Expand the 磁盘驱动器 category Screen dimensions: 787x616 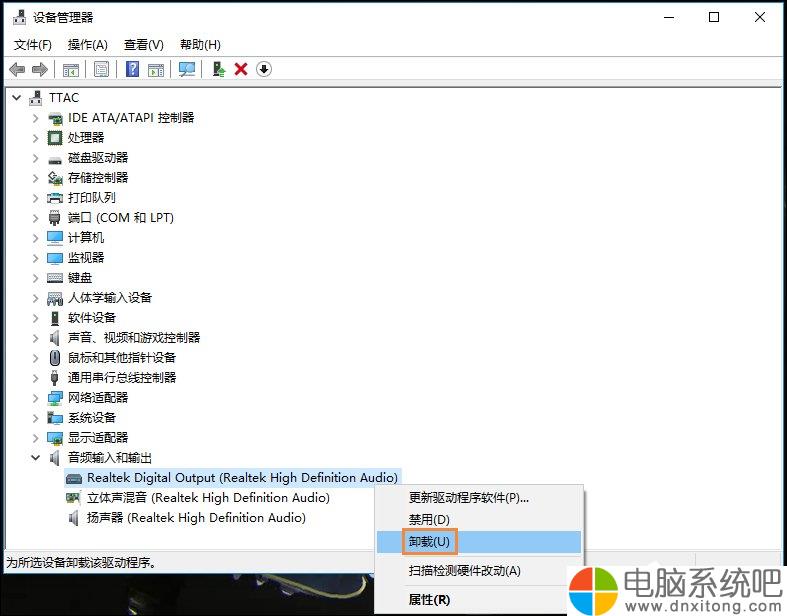[35, 158]
